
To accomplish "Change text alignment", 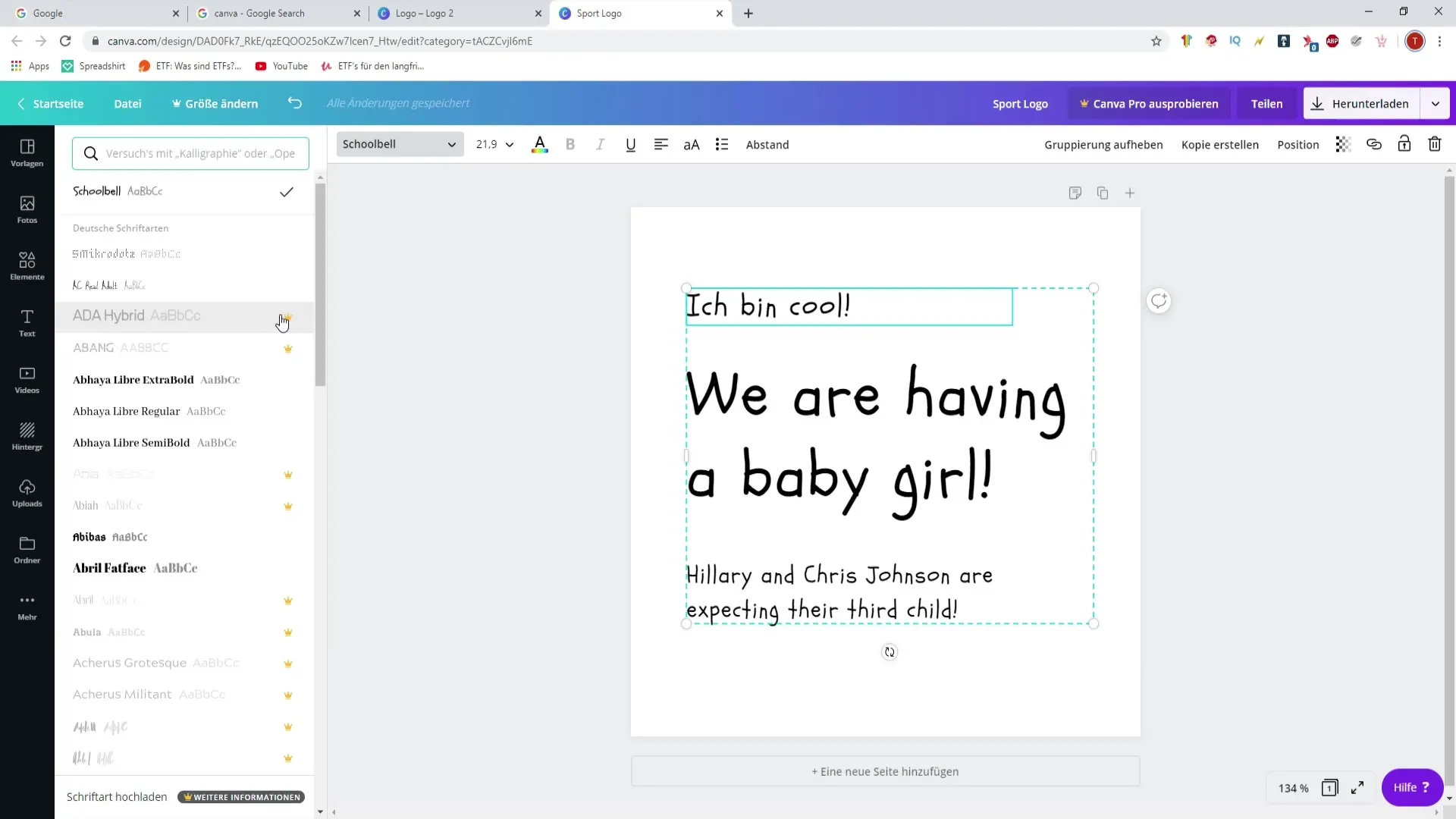I will 661,144.
